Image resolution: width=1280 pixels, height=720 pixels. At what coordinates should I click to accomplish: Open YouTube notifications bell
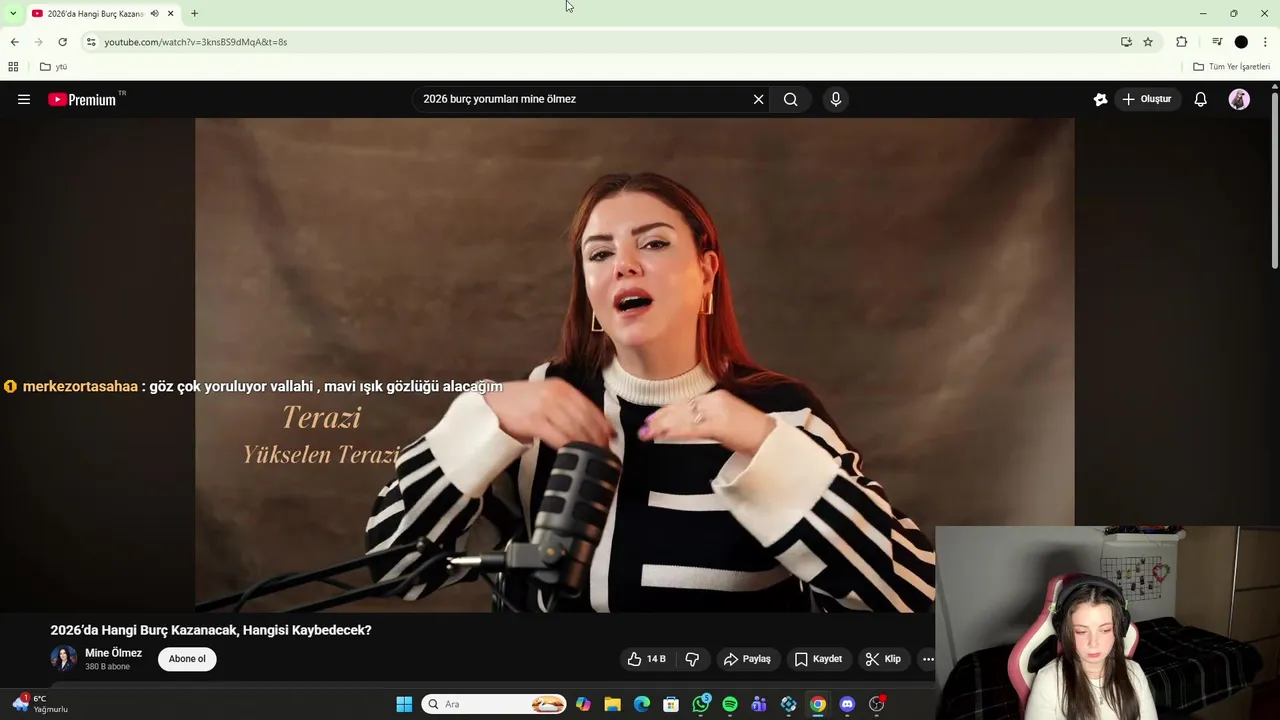point(1200,99)
